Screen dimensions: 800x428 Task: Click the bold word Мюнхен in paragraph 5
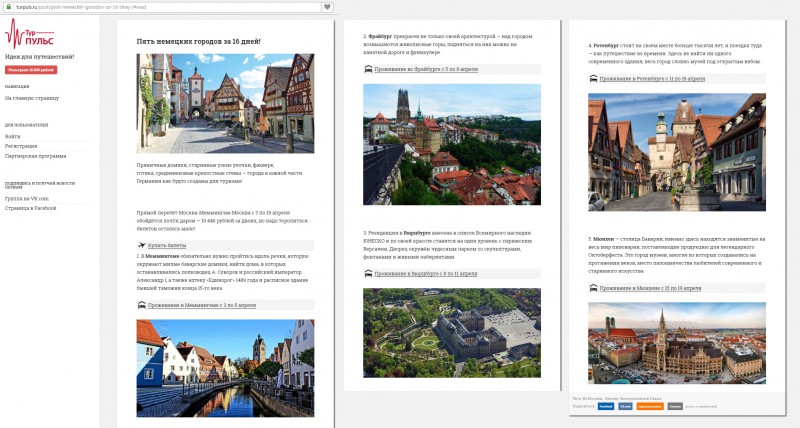(604, 239)
